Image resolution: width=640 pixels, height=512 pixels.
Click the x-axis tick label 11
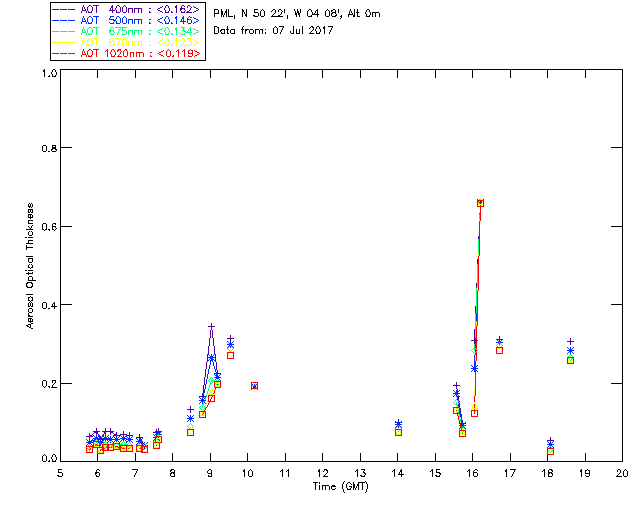tap(285, 473)
